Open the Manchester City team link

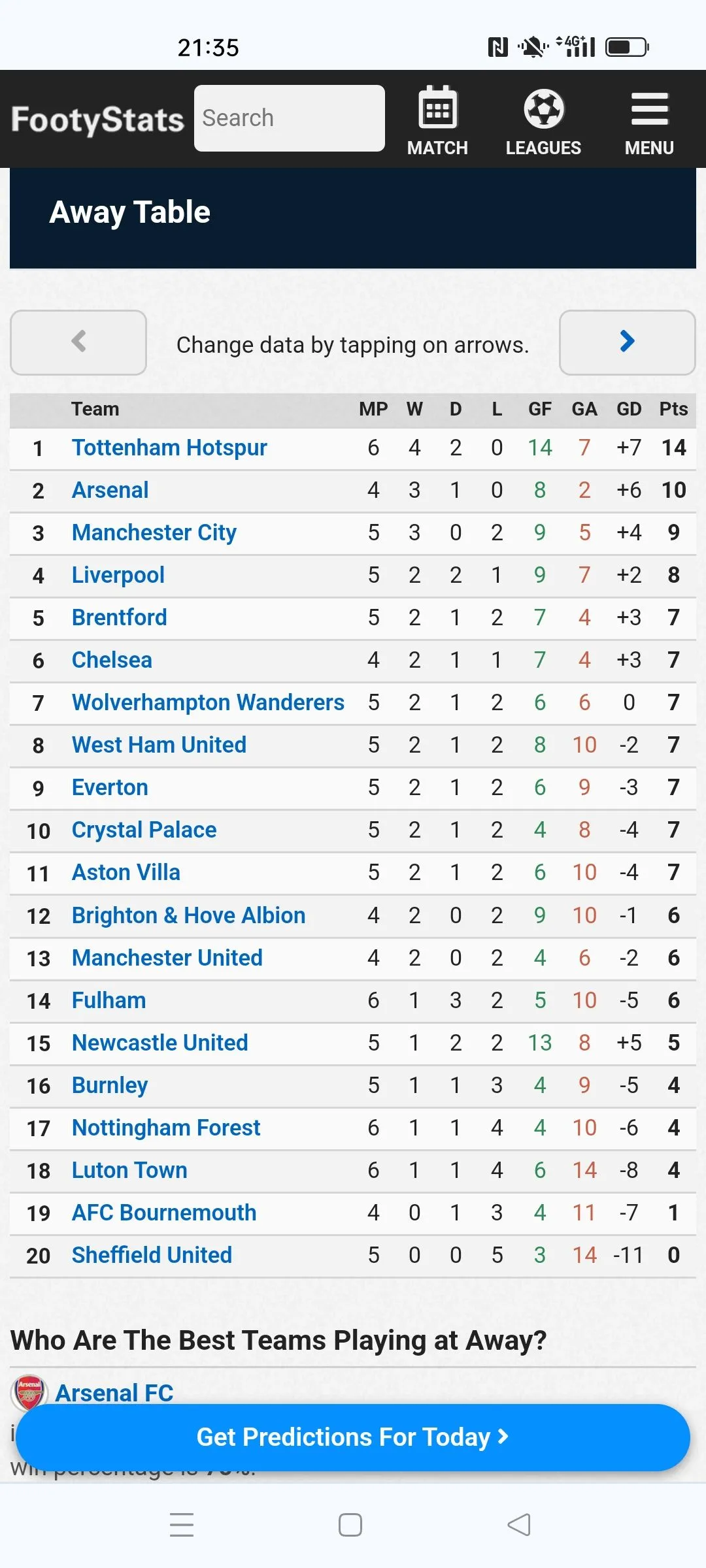[154, 532]
